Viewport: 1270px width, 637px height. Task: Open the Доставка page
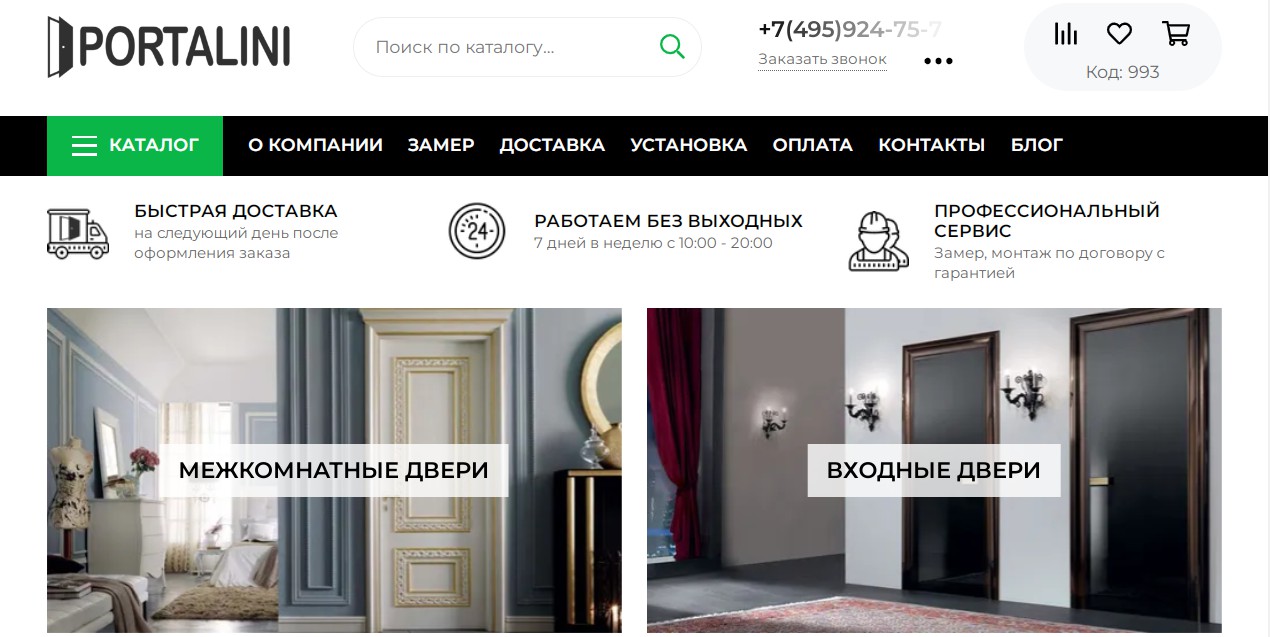(552, 145)
